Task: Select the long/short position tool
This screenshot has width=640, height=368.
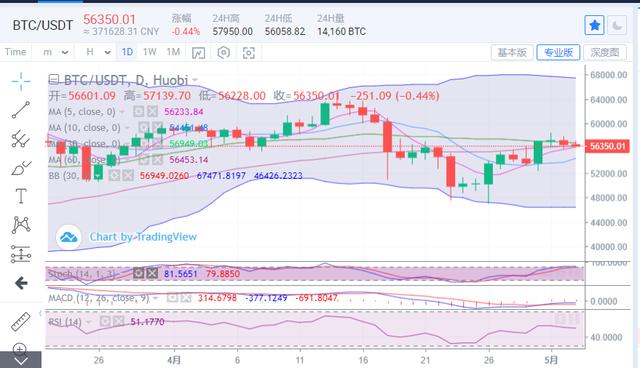Action: click(21, 254)
